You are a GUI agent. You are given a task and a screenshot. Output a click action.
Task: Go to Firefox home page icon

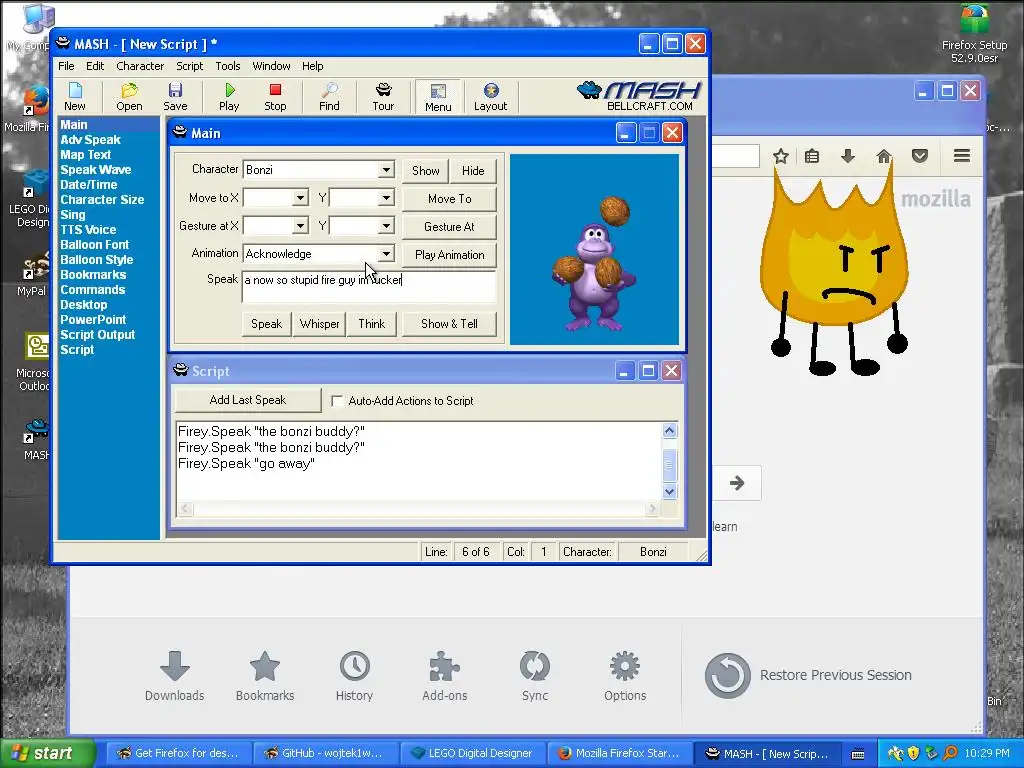click(884, 156)
